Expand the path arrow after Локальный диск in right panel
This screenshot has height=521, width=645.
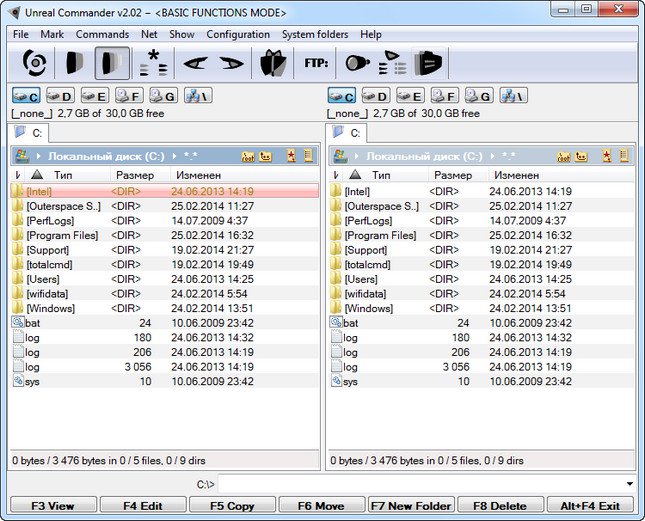coord(492,156)
